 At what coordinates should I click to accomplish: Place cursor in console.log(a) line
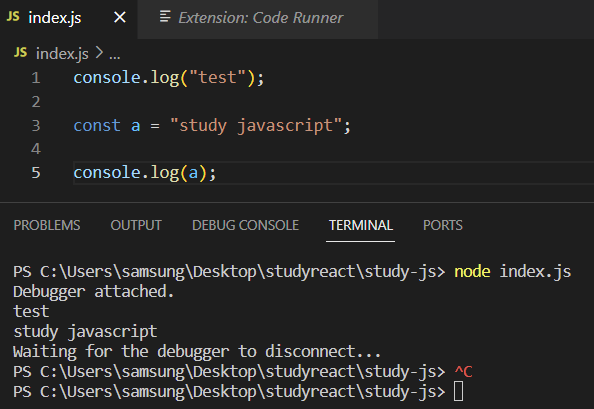(145, 173)
